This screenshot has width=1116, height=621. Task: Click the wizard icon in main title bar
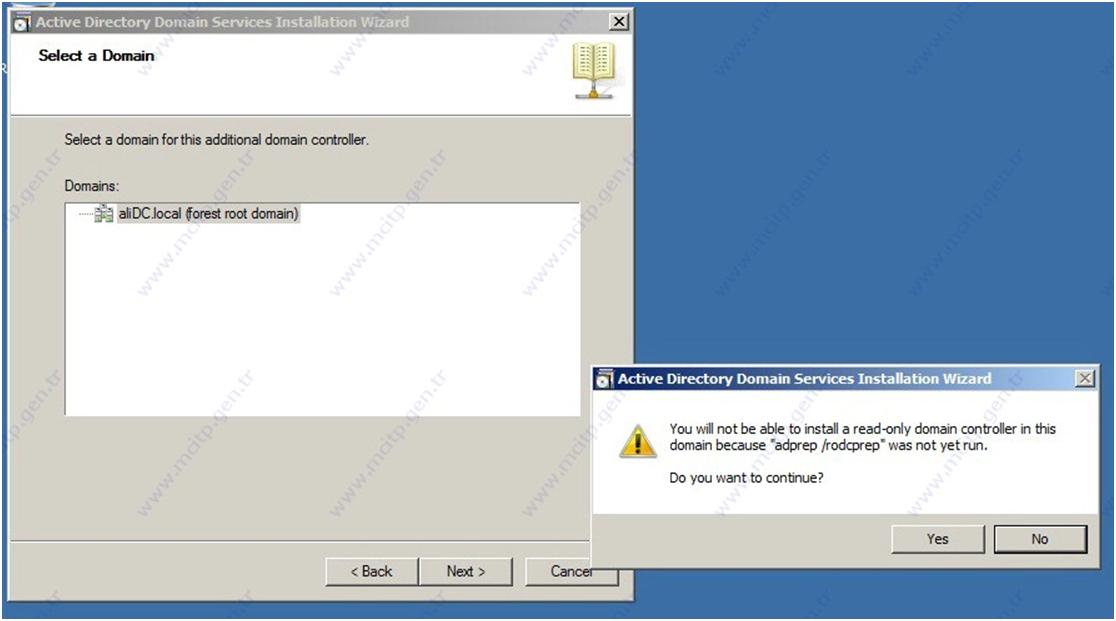[22, 22]
